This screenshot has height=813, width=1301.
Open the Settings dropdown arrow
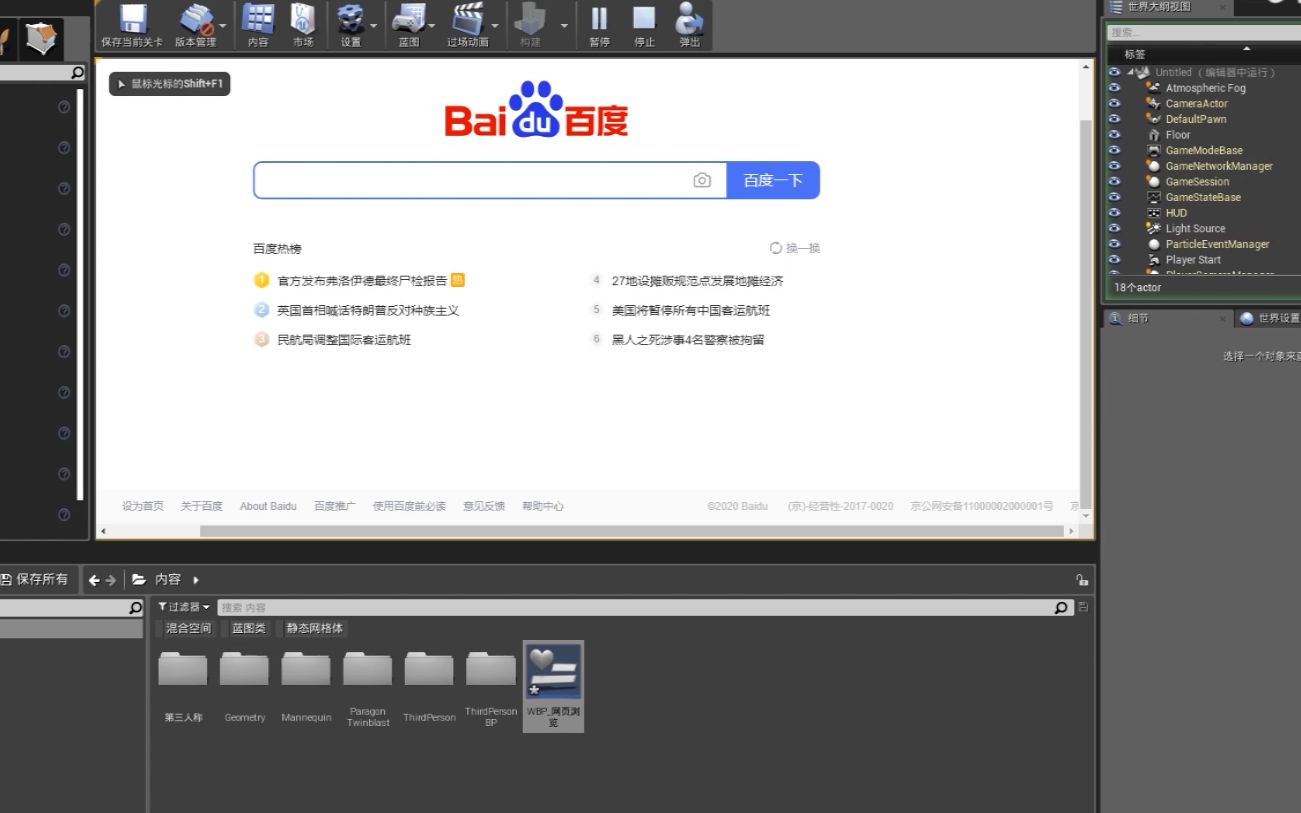pyautogui.click(x=374, y=25)
